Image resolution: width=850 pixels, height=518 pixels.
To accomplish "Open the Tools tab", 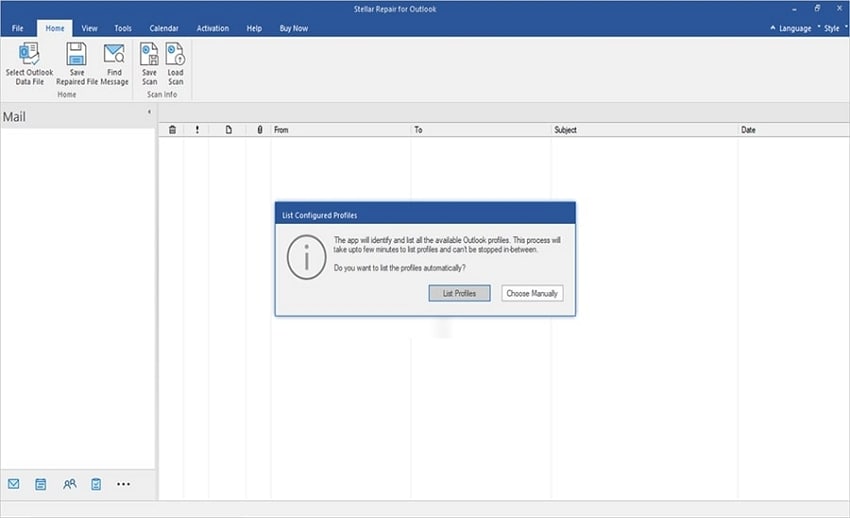I will (123, 28).
